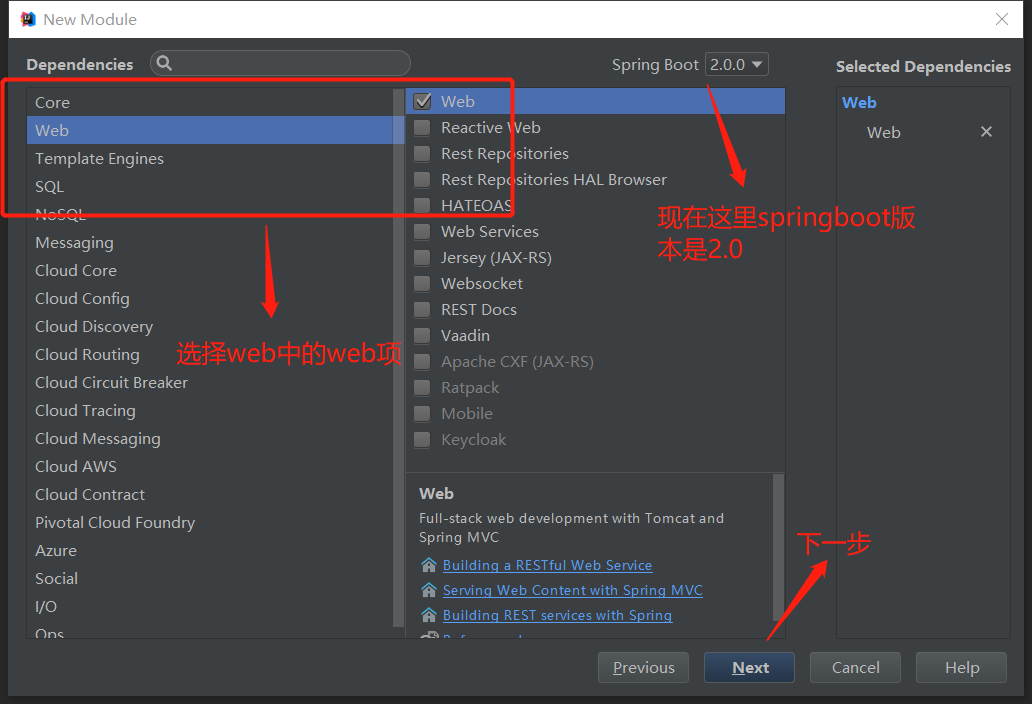Open Serving Web Content with Spring MVC link

tap(573, 590)
